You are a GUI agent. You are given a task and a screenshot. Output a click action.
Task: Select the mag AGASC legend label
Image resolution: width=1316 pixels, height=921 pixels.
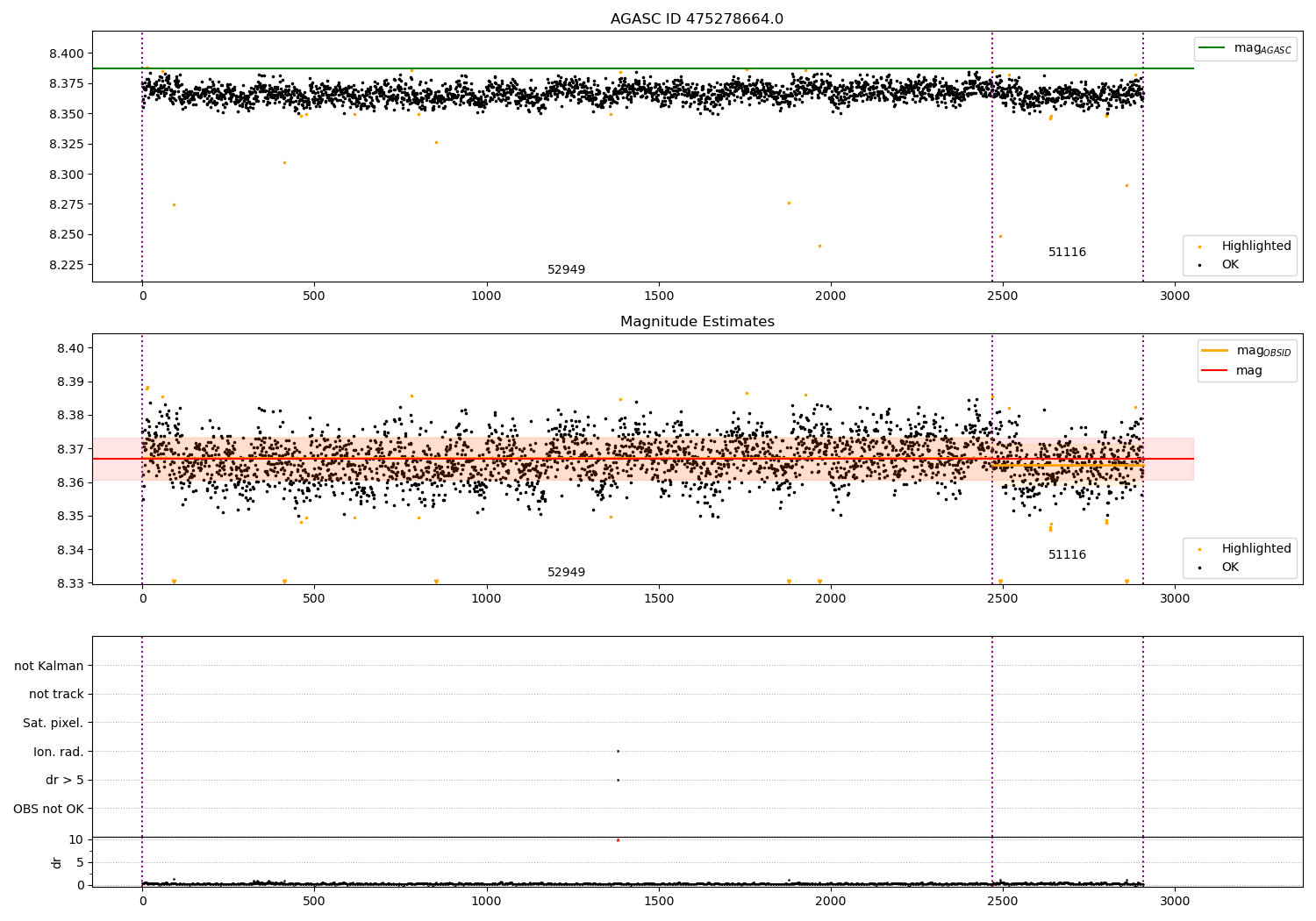point(1262,48)
